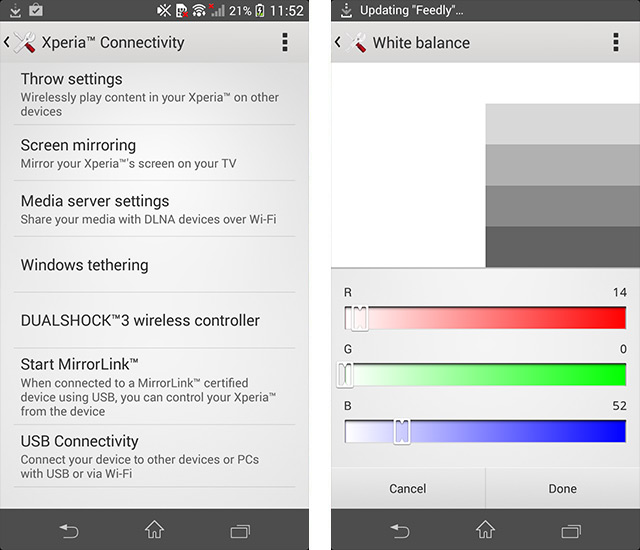Click the lightest gray preview band
Image resolution: width=640 pixels, height=550 pixels.
pos(562,124)
